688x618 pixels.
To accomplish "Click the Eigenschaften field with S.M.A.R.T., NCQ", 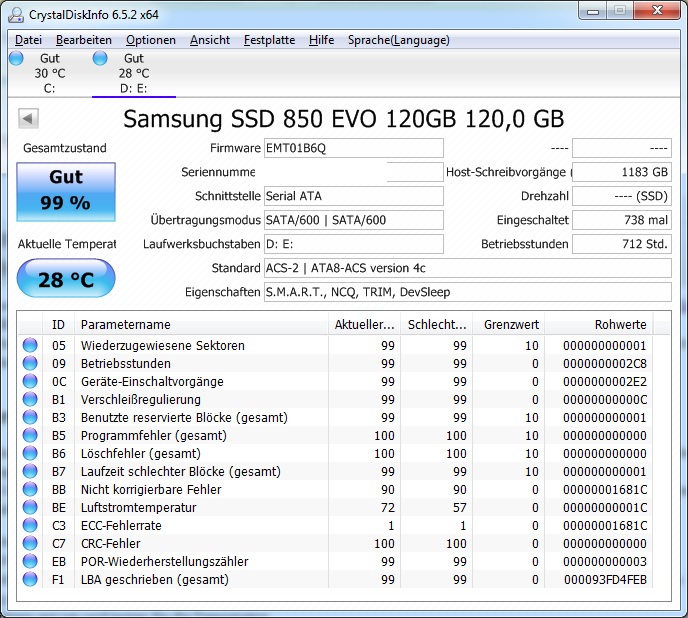I will click(468, 292).
